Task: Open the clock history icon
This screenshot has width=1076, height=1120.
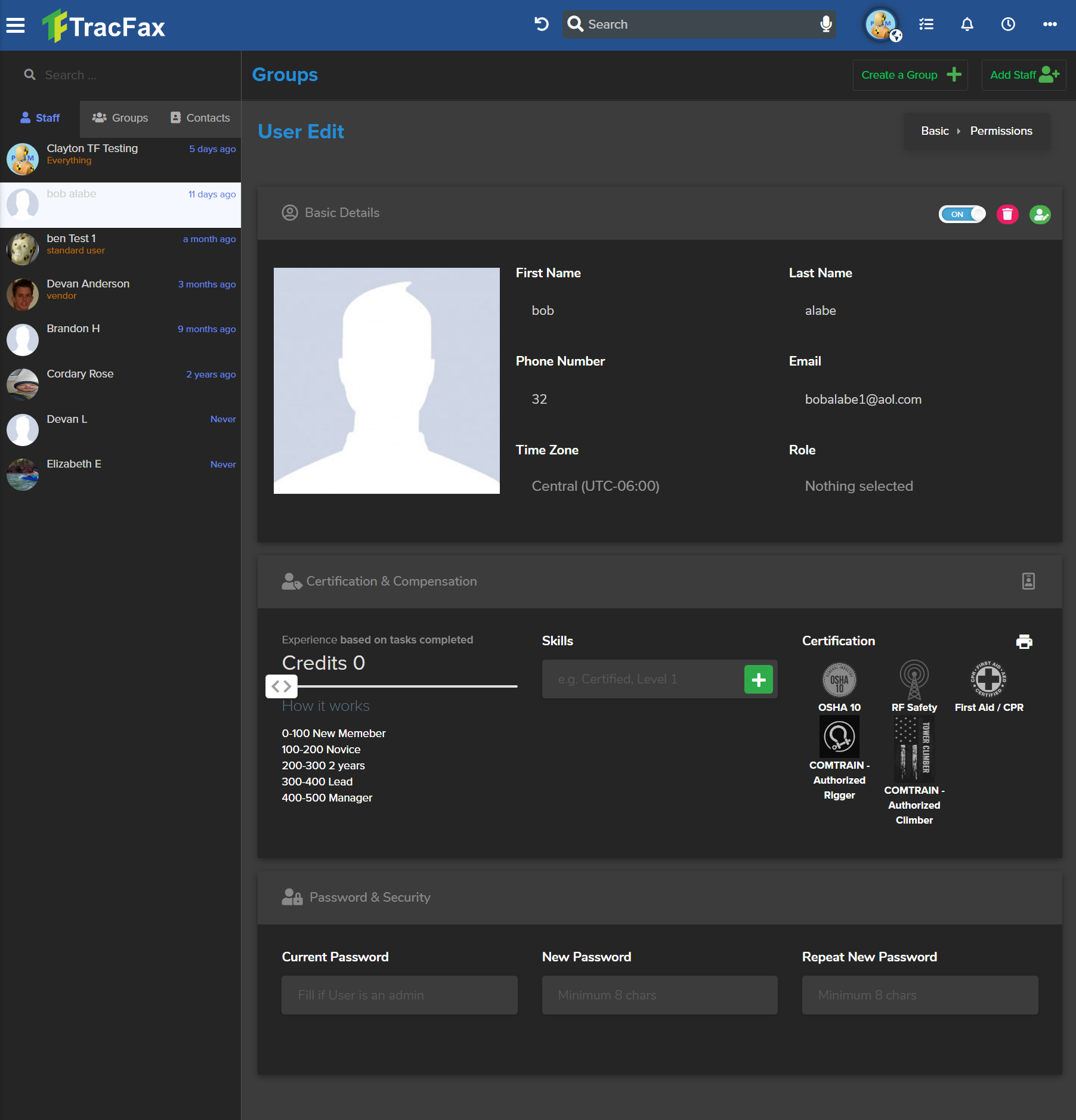Action: tap(1009, 24)
